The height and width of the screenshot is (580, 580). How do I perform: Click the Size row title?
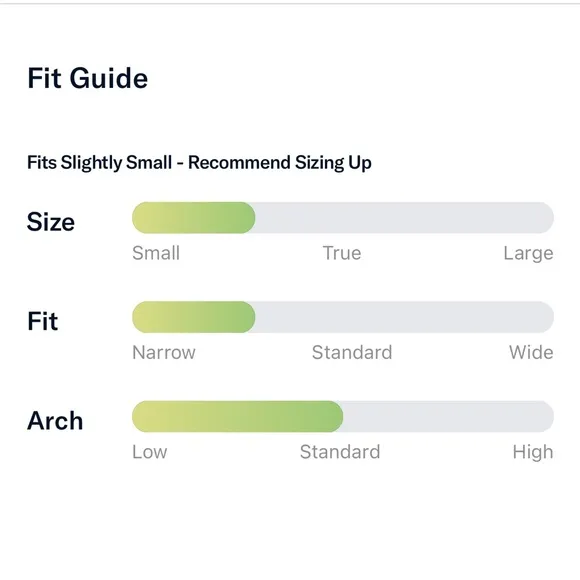pyautogui.click(x=51, y=222)
